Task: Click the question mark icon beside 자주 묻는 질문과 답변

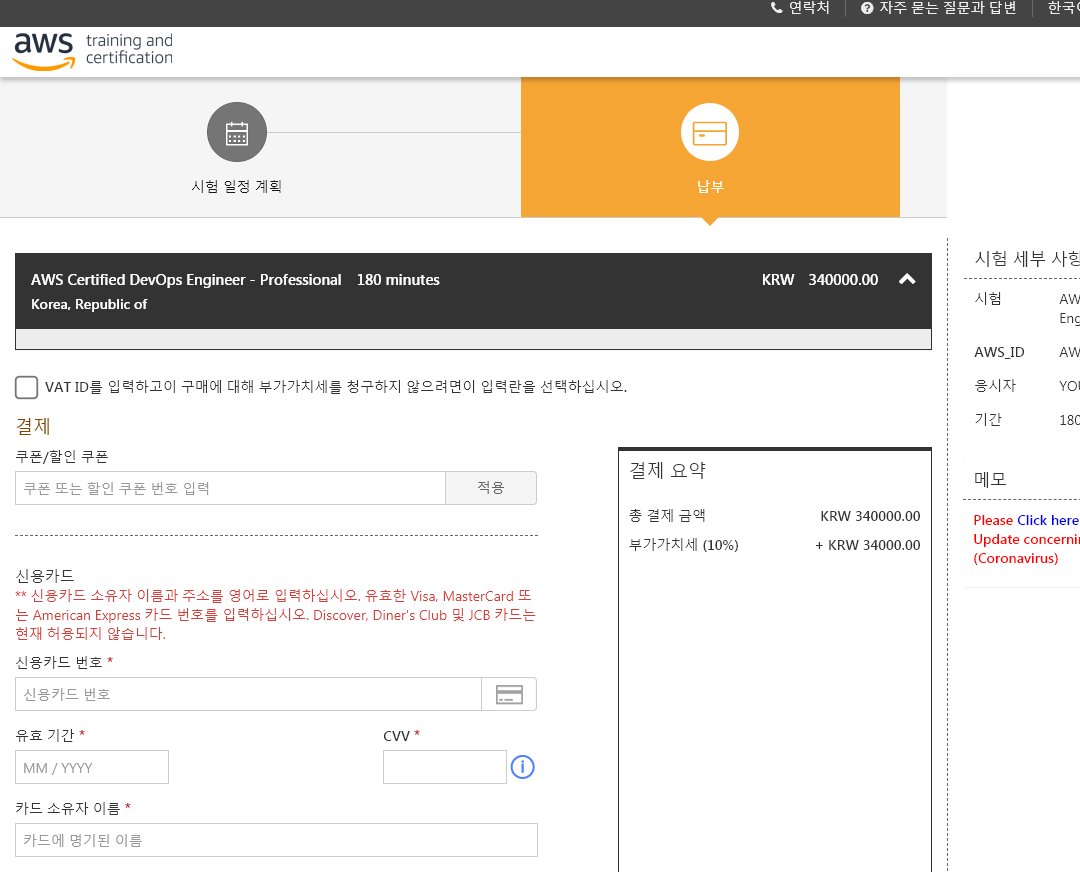Action: 867,8
